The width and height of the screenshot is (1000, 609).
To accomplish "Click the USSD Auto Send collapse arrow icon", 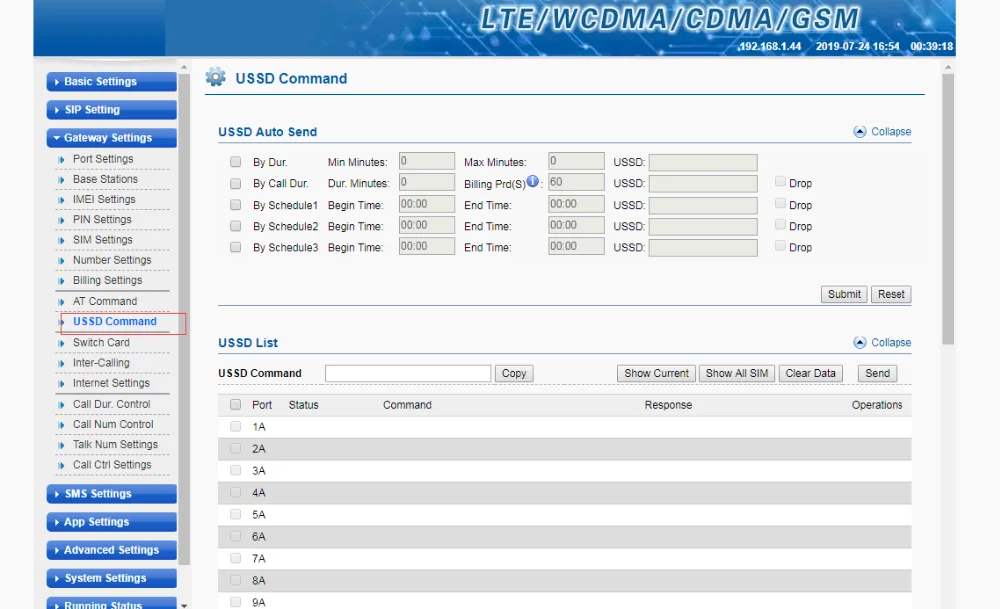I will click(859, 131).
